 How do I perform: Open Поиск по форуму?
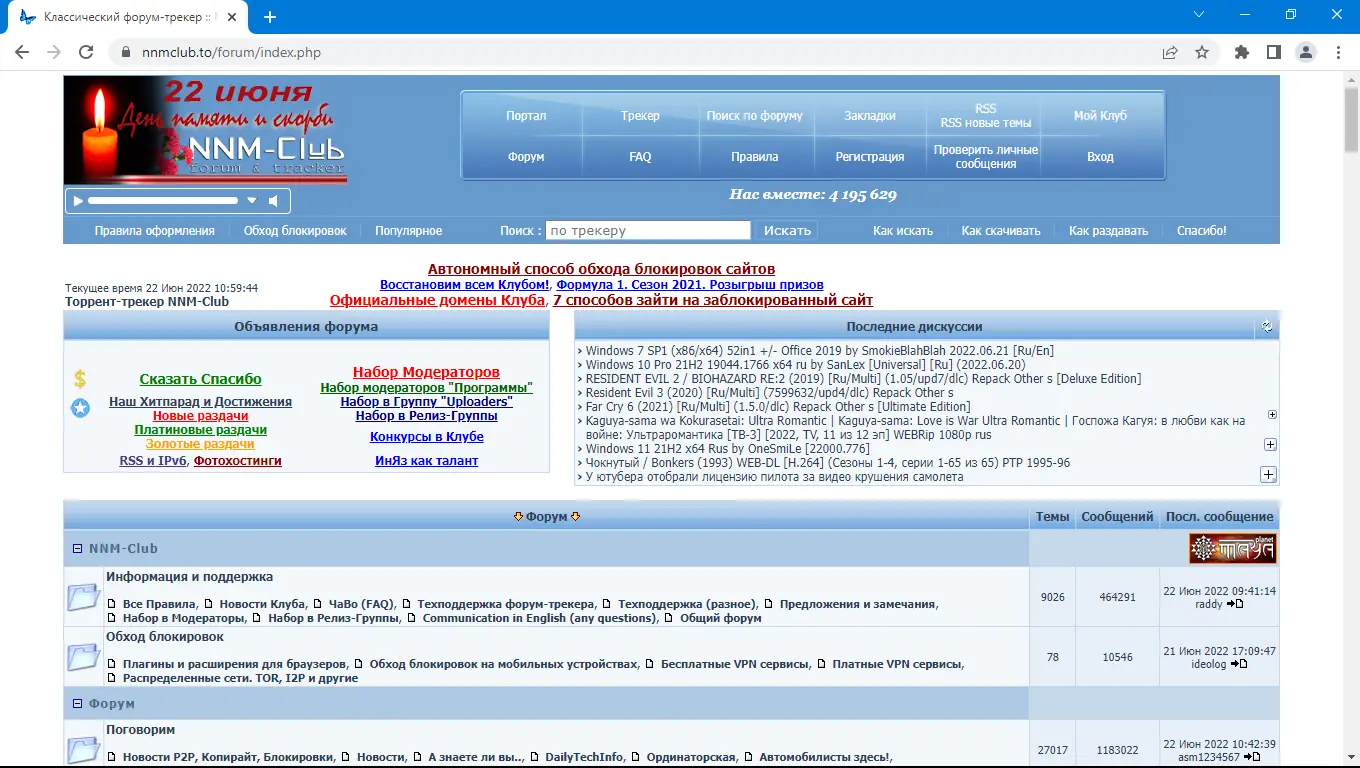[754, 116]
